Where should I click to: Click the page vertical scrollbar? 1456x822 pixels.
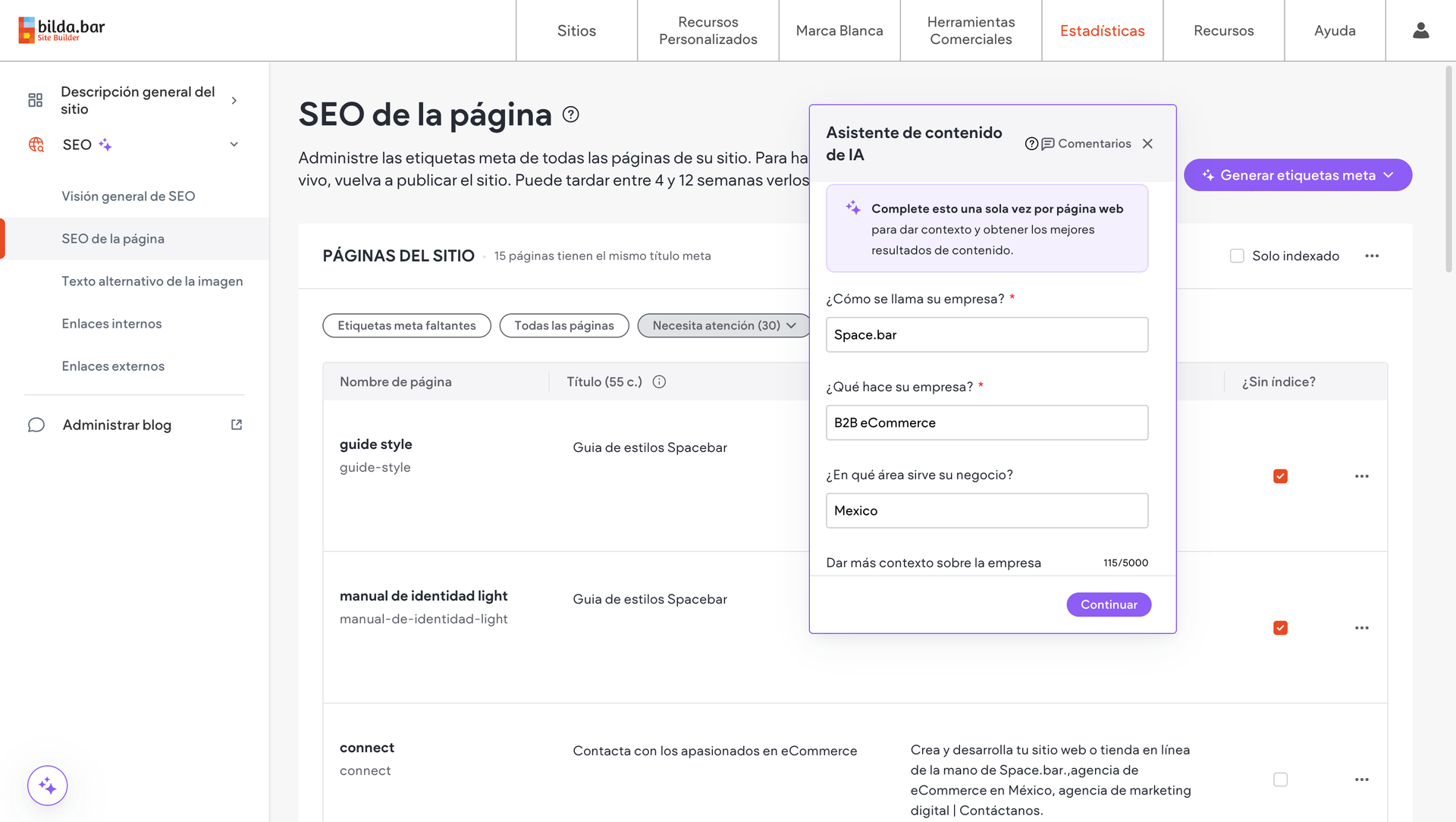tap(1449, 168)
